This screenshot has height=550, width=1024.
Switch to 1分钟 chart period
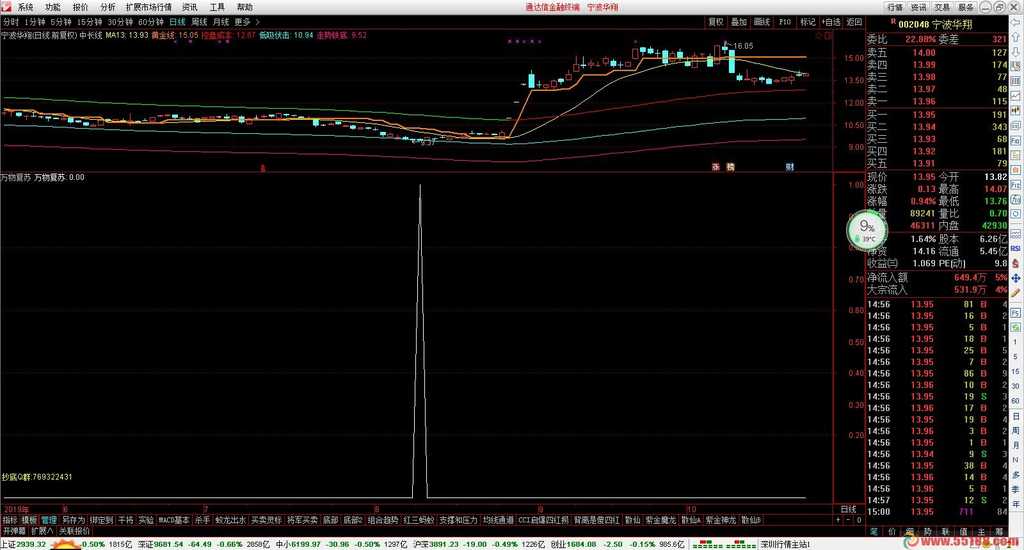tap(35, 22)
